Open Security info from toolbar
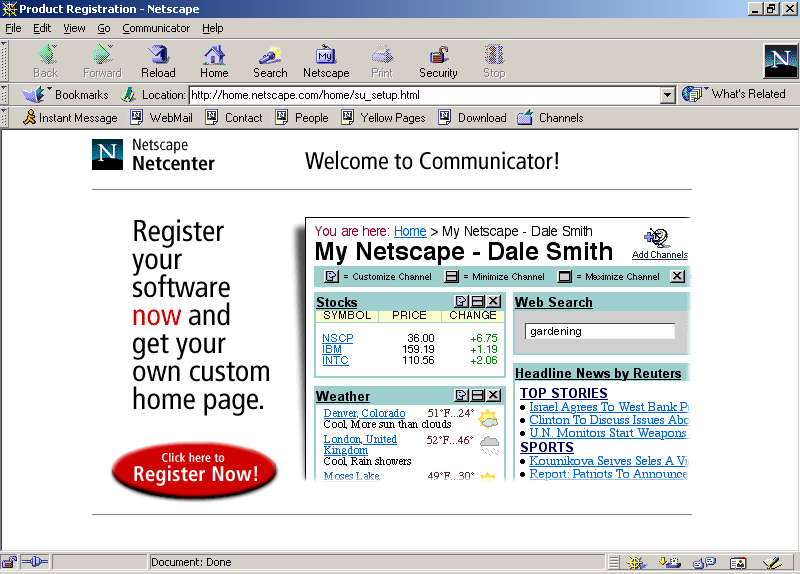 438,61
